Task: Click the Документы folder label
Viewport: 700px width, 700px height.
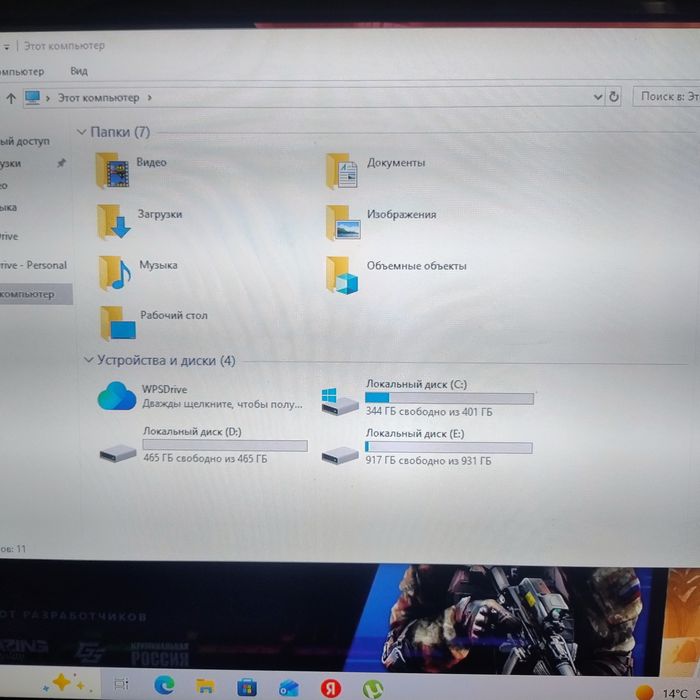Action: coord(396,163)
